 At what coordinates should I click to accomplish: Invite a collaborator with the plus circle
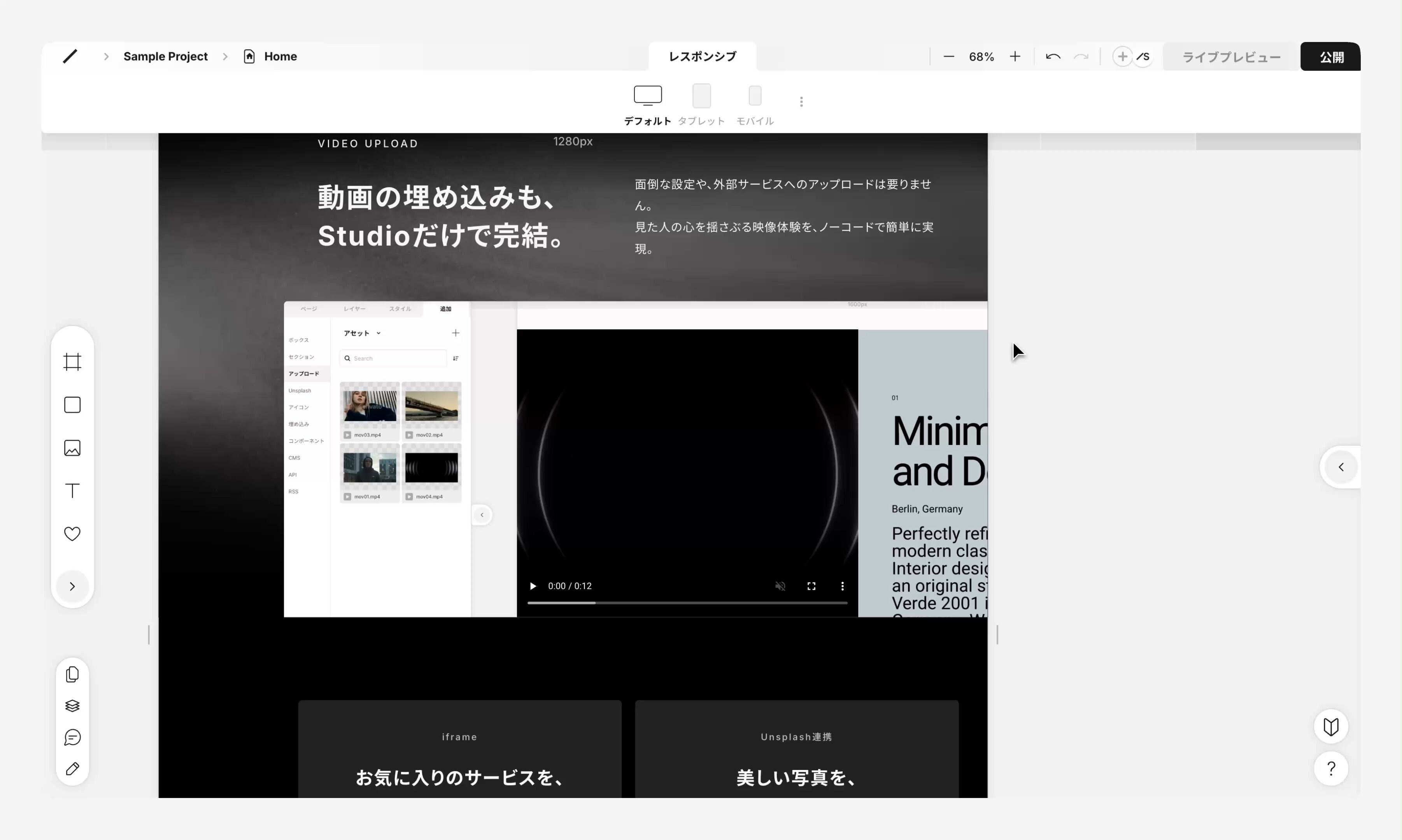[1122, 56]
